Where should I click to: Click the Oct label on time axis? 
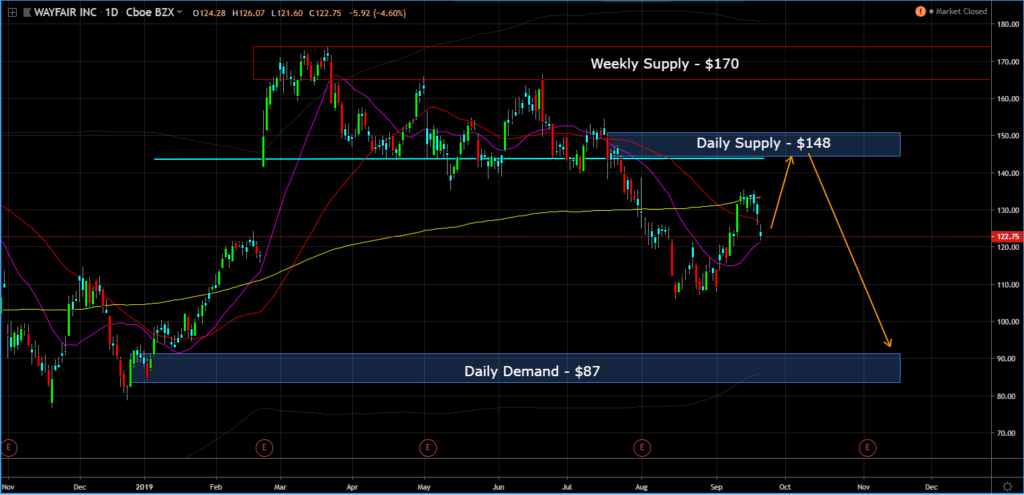coord(785,487)
